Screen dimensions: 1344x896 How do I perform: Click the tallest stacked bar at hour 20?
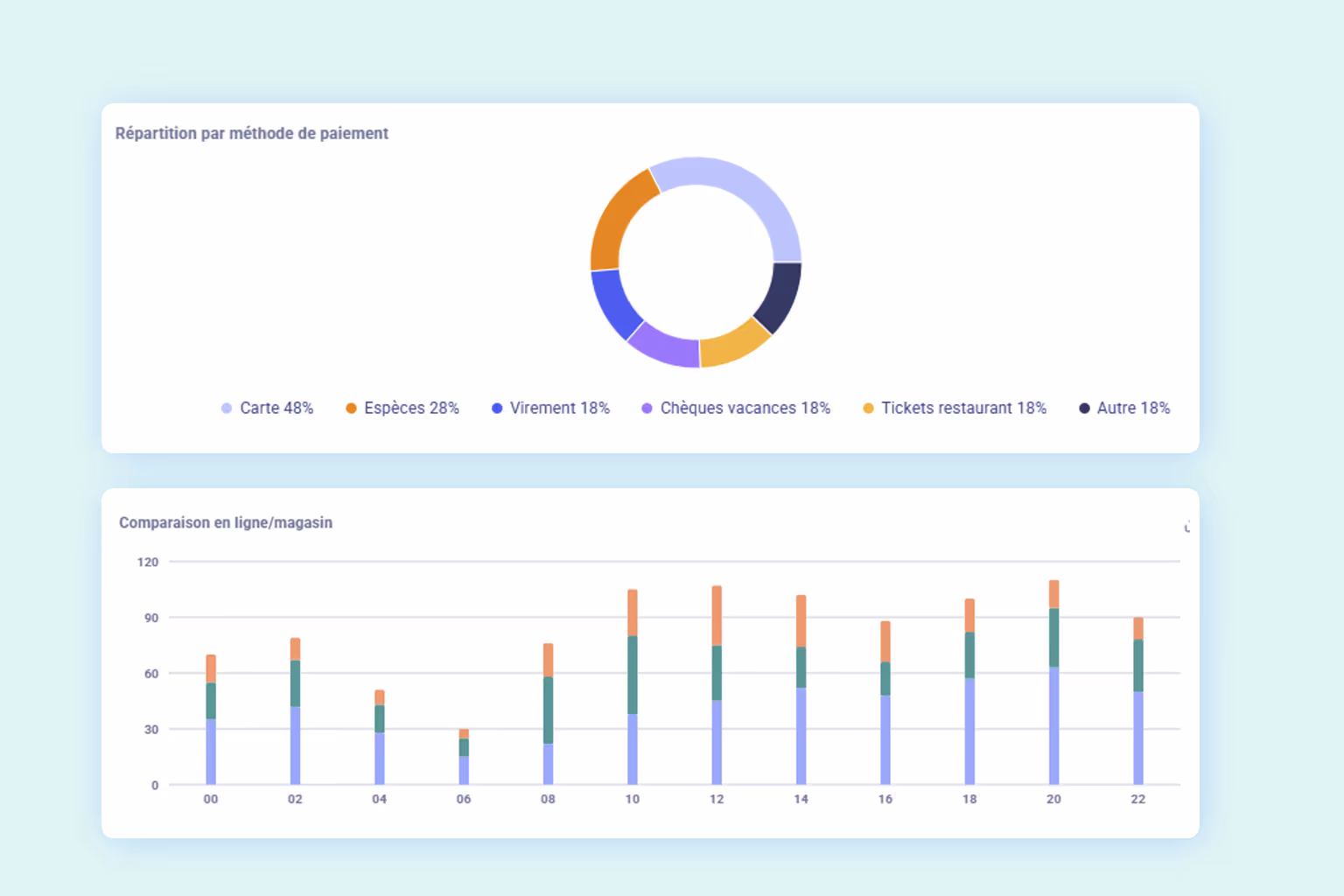pos(1054,682)
